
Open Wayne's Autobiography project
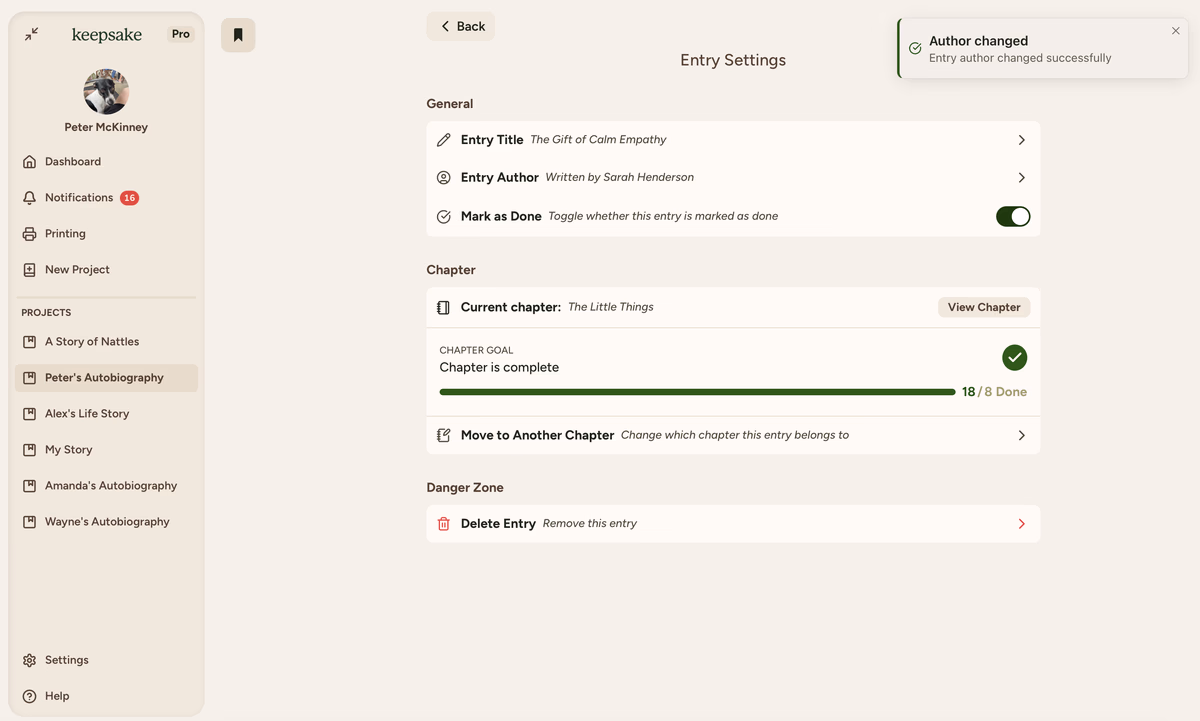click(107, 522)
